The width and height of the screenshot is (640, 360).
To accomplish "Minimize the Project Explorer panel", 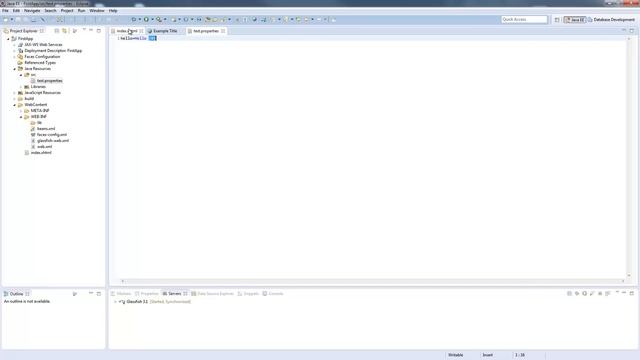I will [x=91, y=31].
